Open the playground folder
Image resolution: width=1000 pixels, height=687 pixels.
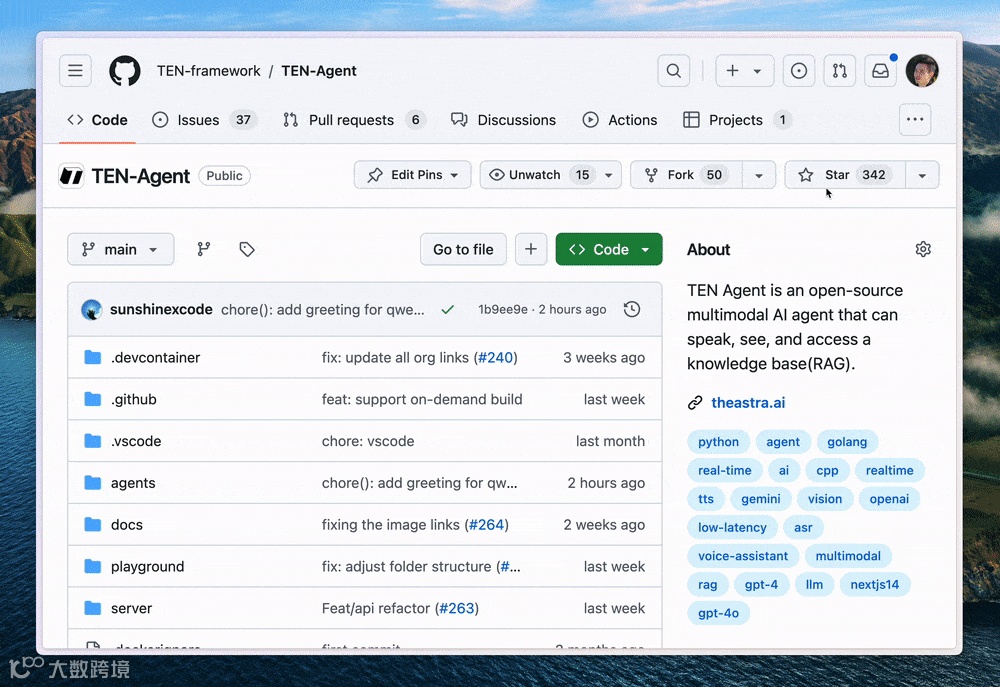coord(147,566)
